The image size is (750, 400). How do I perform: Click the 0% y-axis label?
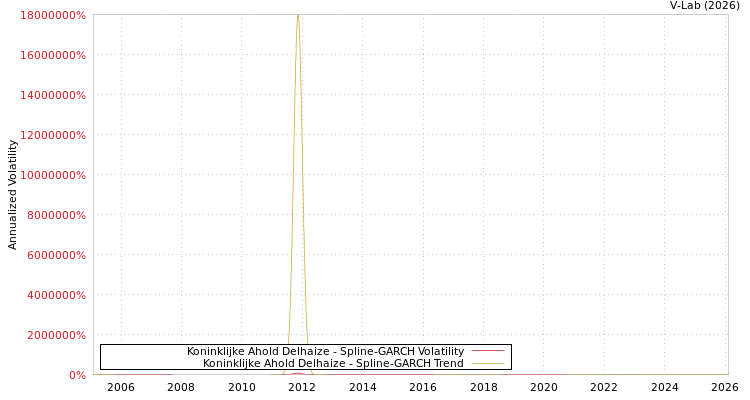pos(77,375)
